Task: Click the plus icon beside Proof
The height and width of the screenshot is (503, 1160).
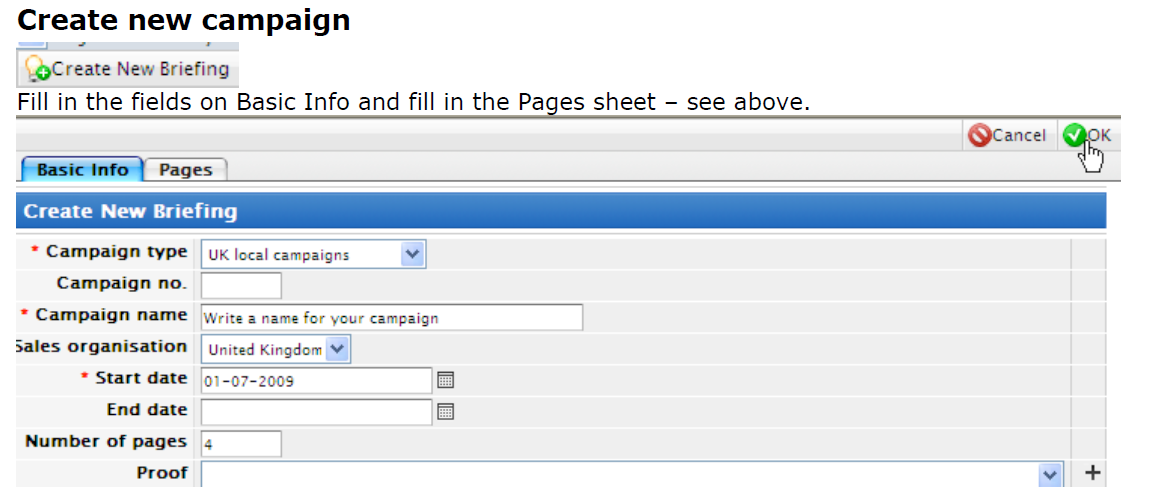Action: [1093, 473]
